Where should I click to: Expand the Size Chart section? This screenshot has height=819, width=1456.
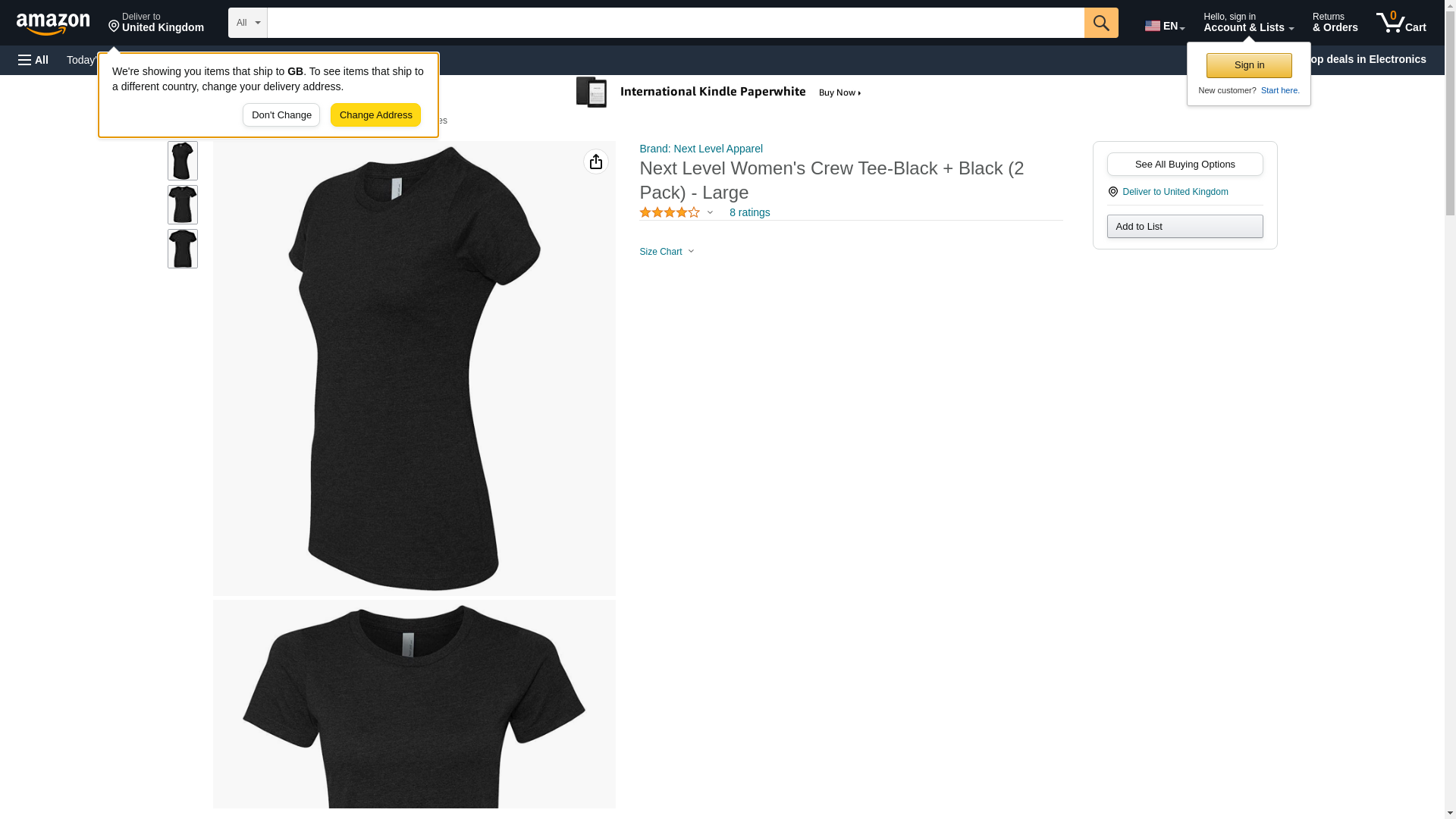667,252
